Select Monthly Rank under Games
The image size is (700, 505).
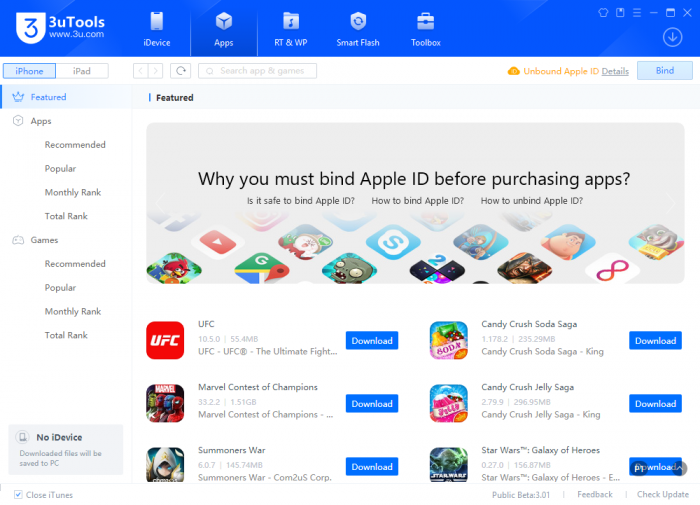point(73,312)
